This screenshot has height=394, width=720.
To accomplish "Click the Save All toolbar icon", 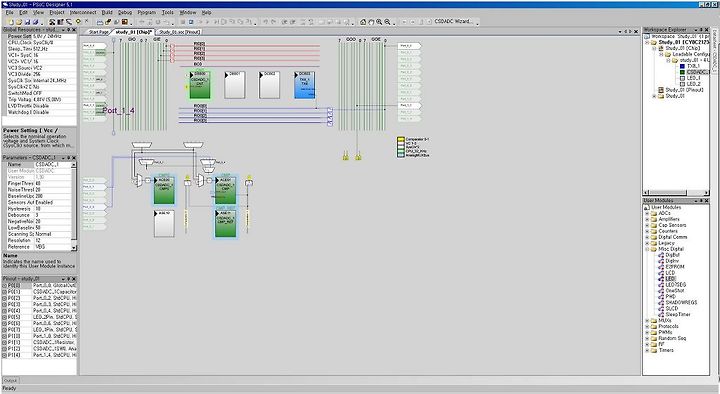I will pos(35,22).
